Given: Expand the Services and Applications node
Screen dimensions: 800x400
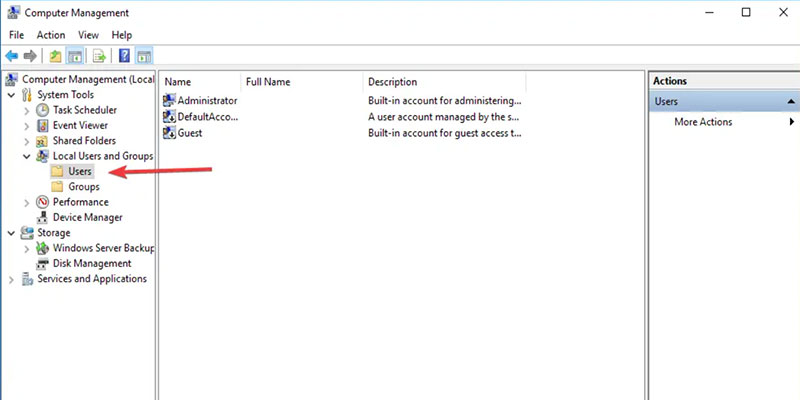Looking at the screenshot, I should [12, 279].
